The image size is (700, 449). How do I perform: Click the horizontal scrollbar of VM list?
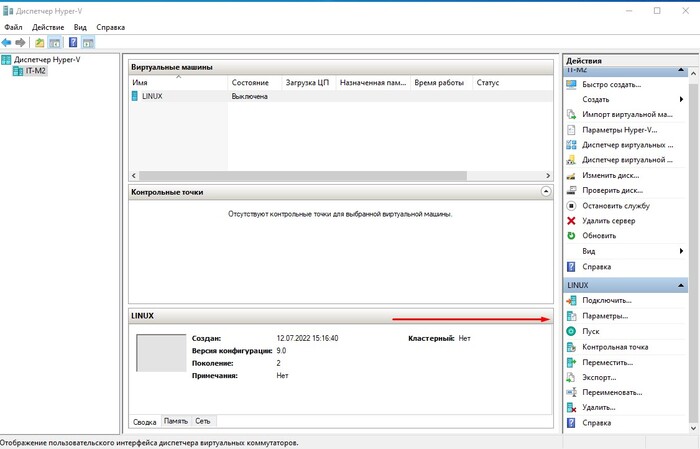click(x=303, y=176)
